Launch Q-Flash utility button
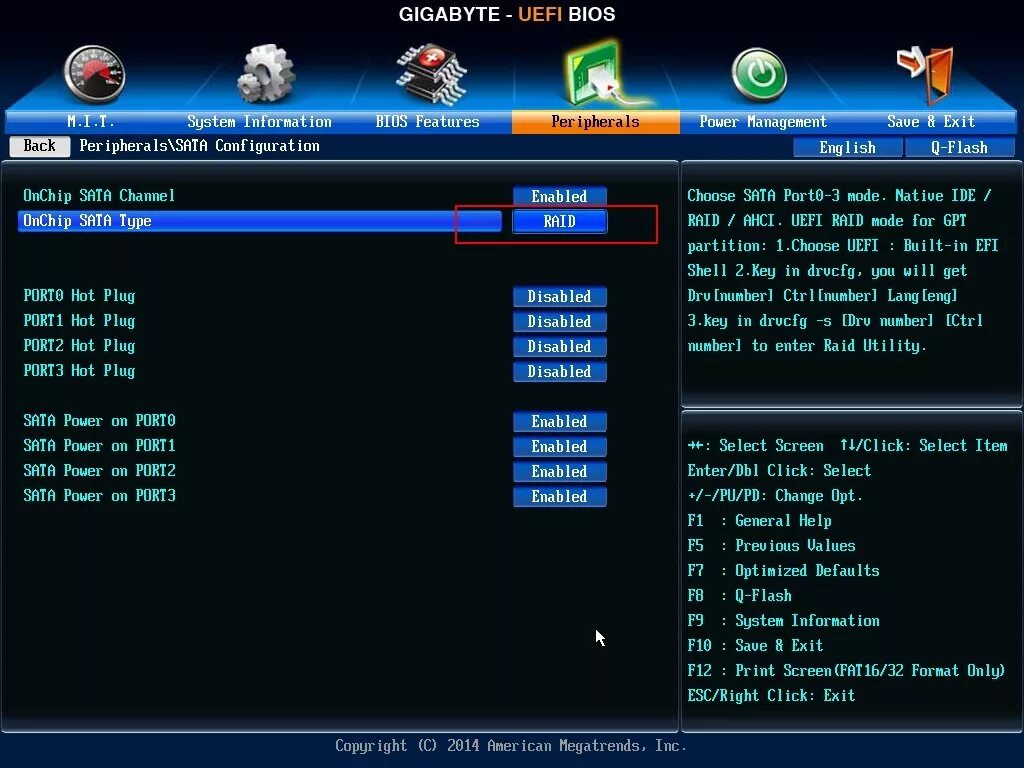Screen dimensions: 1024x768 coord(959,148)
